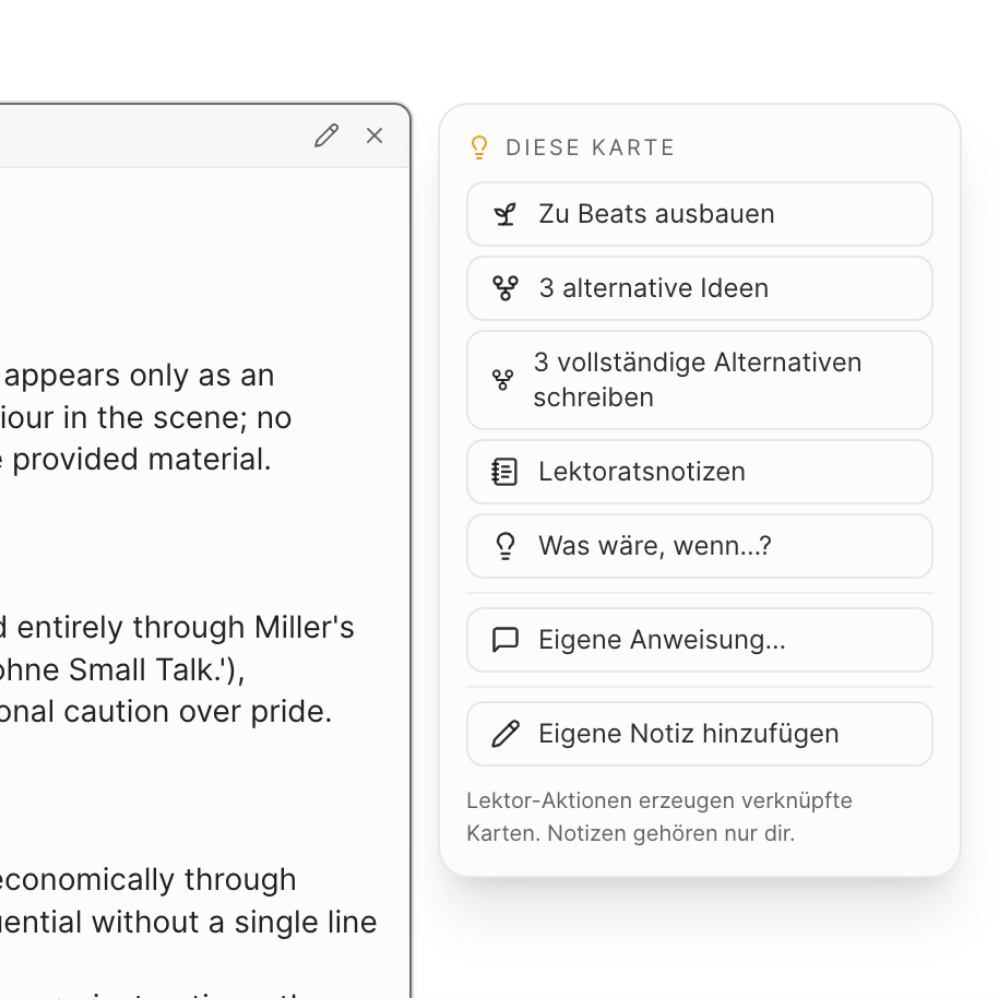1000x1000 pixels.
Task: Choose "Zu Beats ausbauen" action
Action: (656, 214)
